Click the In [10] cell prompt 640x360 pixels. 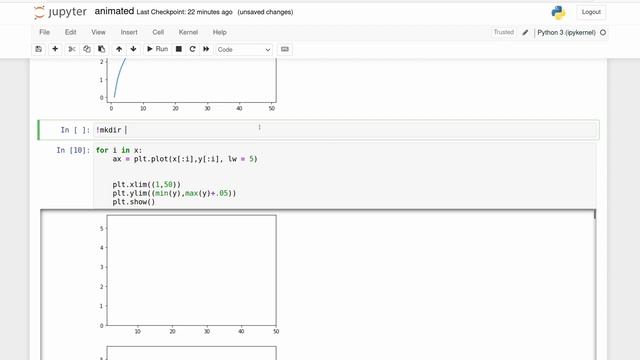click(73, 150)
